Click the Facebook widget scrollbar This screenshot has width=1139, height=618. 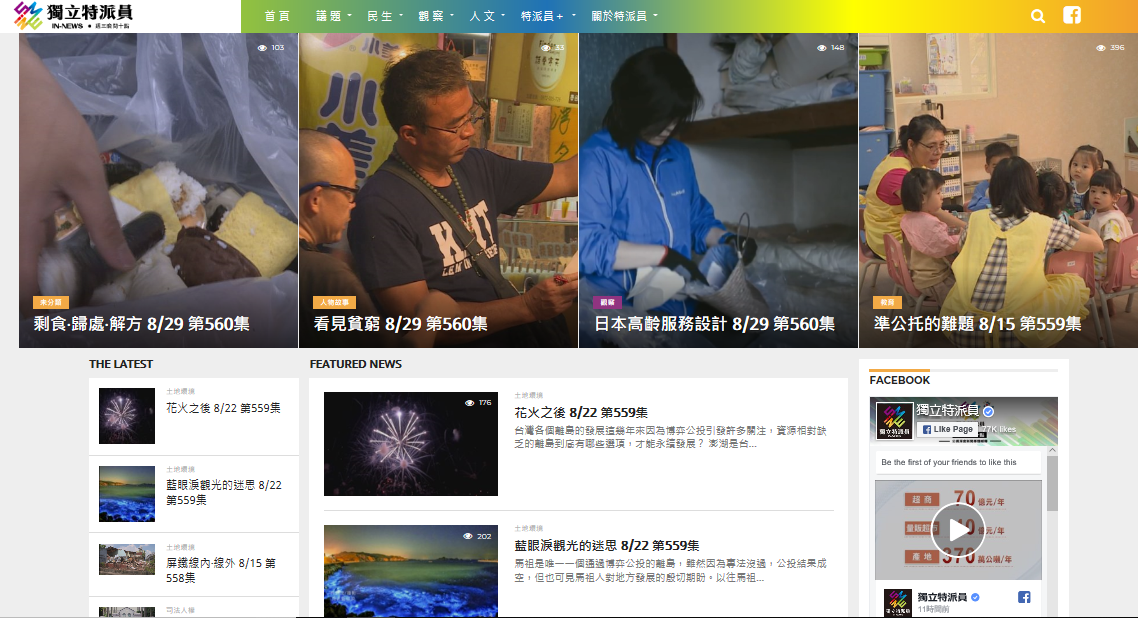(x=1052, y=484)
